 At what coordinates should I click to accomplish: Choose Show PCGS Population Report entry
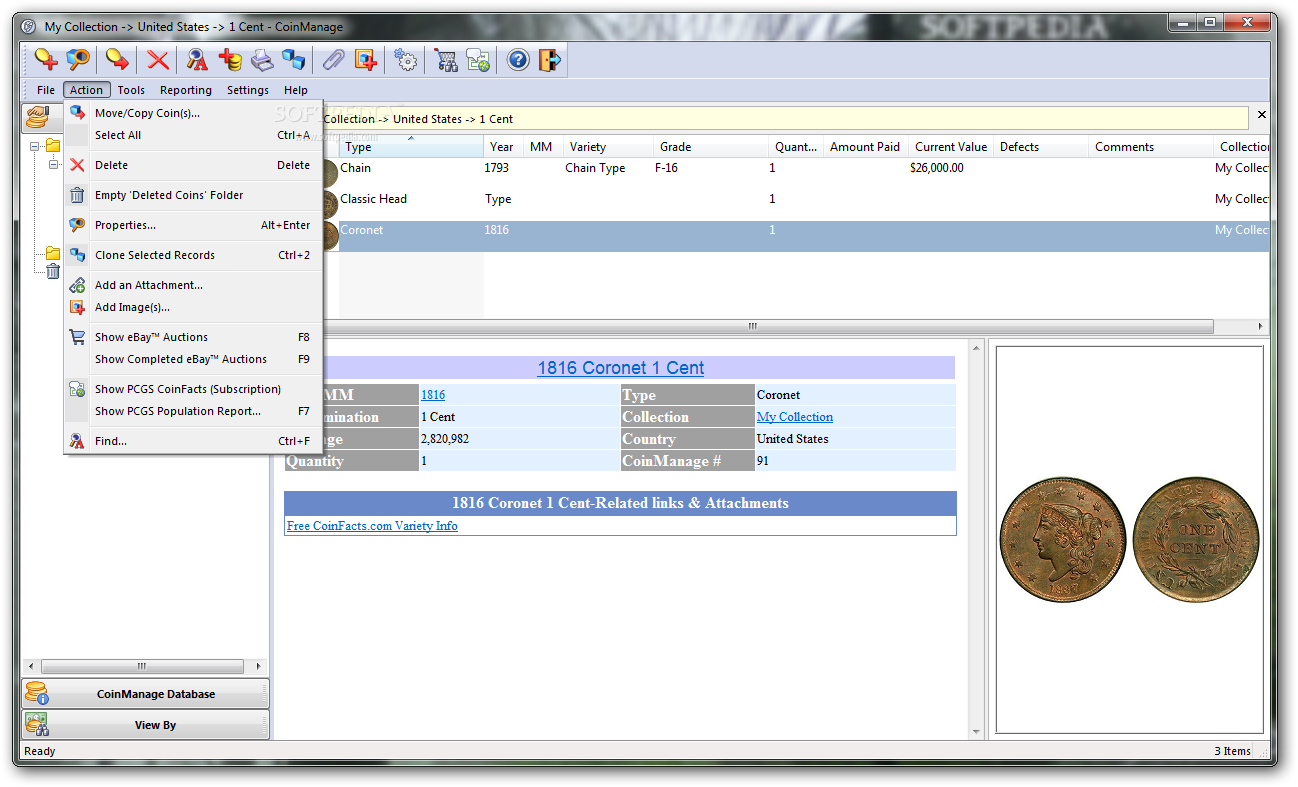193,411
